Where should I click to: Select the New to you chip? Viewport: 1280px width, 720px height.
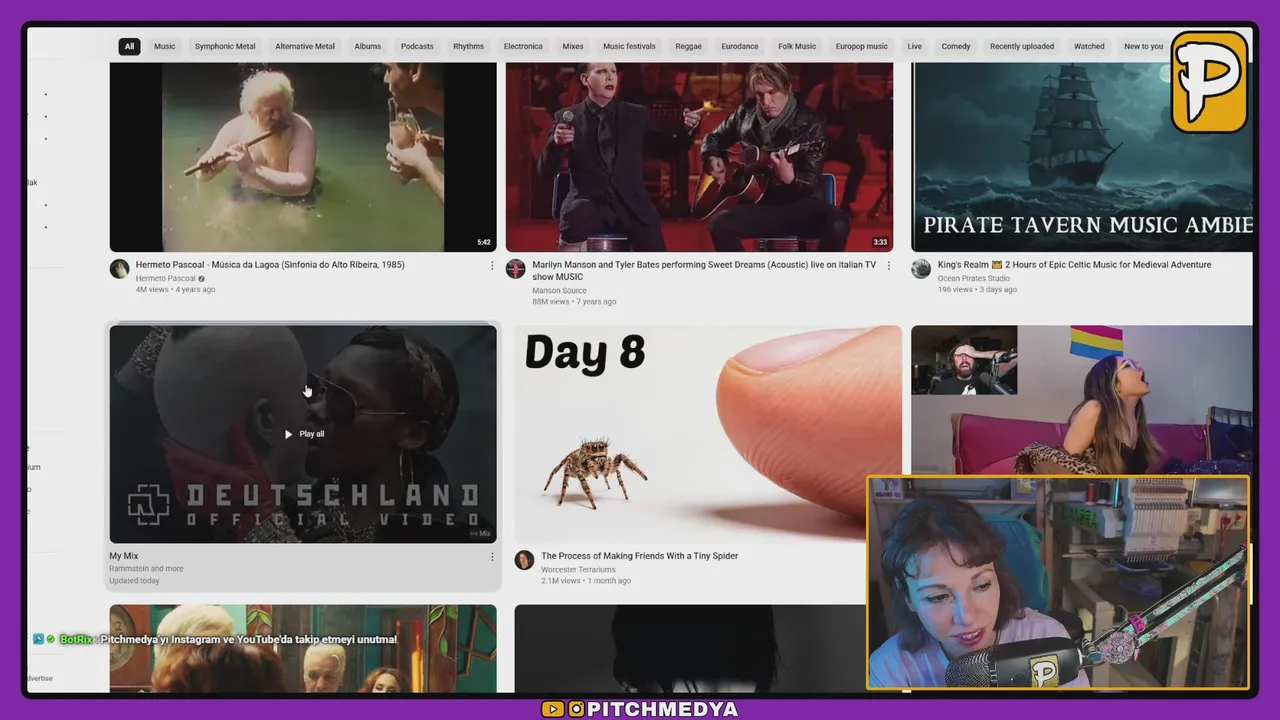[x=1143, y=46]
